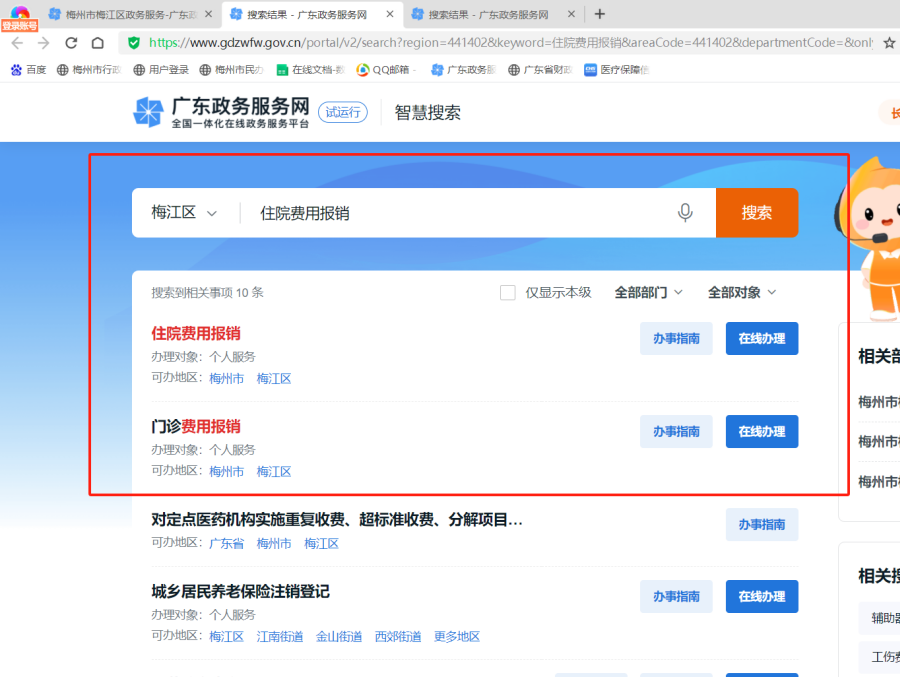Open the 医疗保障 bookmark
The image size is (900, 677).
click(617, 69)
